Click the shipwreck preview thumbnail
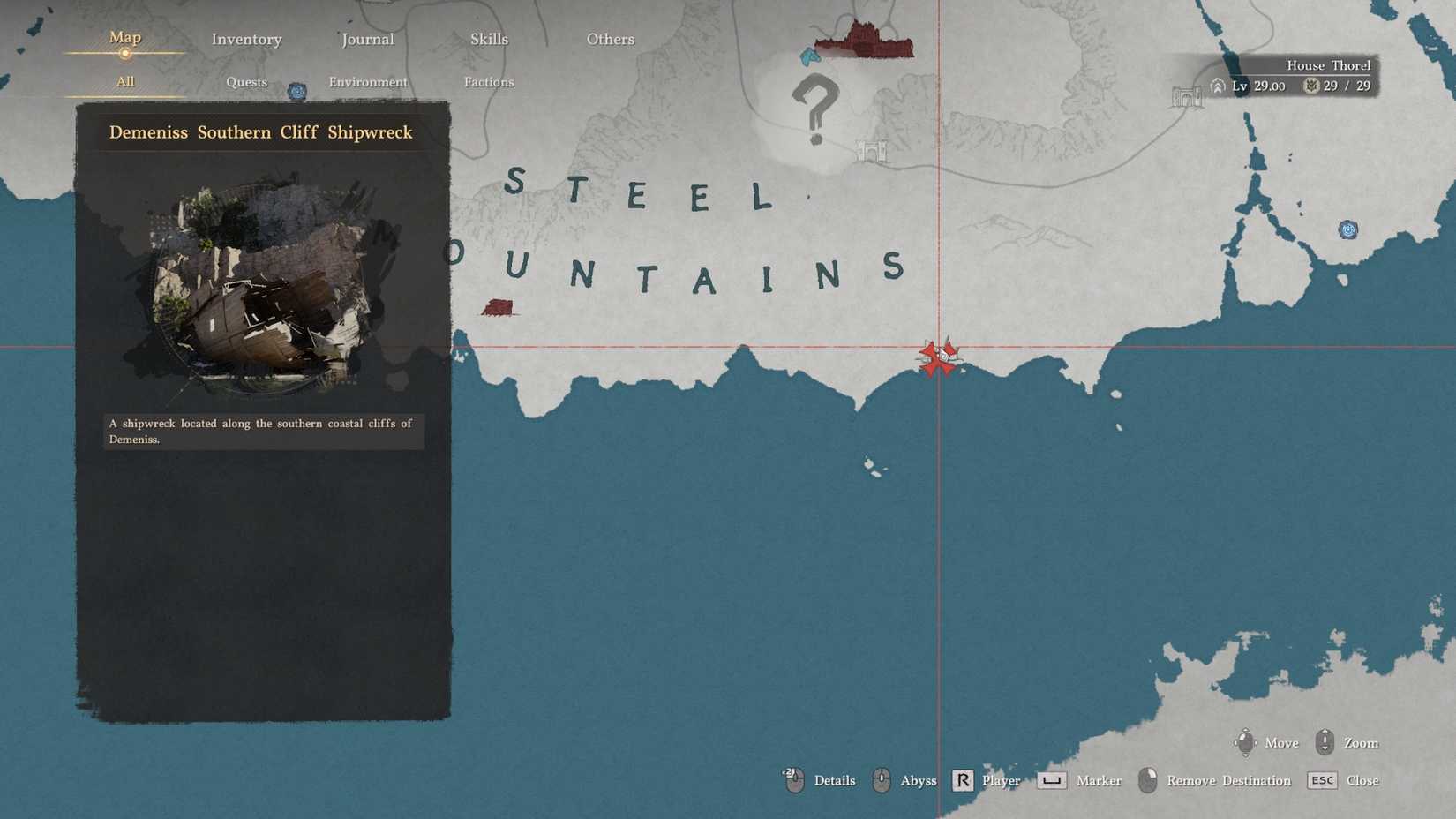Image resolution: width=1456 pixels, height=819 pixels. pyautogui.click(x=262, y=287)
